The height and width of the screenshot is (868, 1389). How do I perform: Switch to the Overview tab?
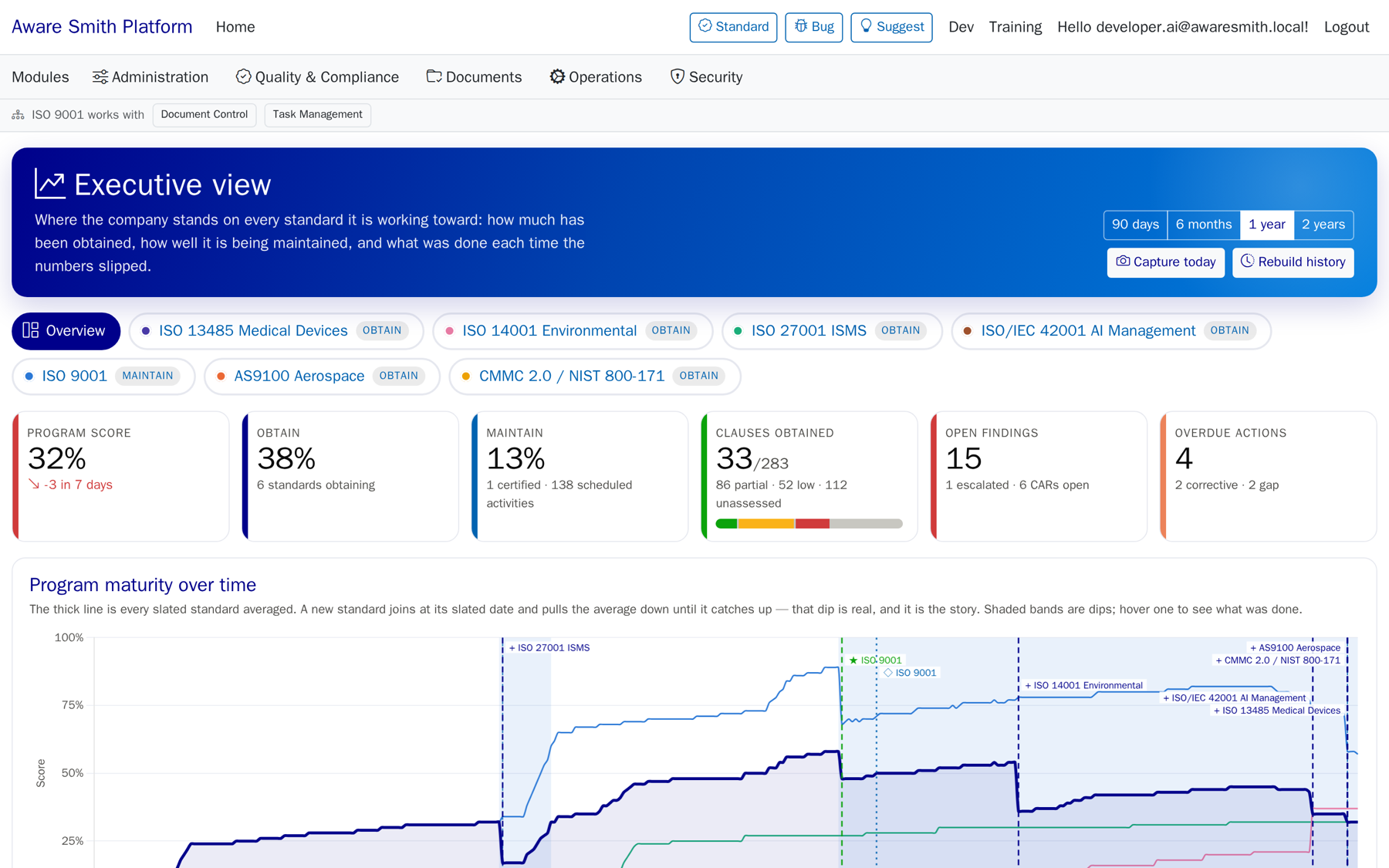pos(66,331)
